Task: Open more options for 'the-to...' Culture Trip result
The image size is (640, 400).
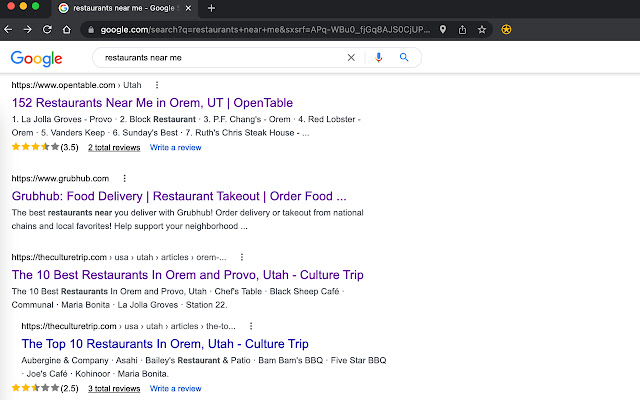Action: click(x=251, y=326)
